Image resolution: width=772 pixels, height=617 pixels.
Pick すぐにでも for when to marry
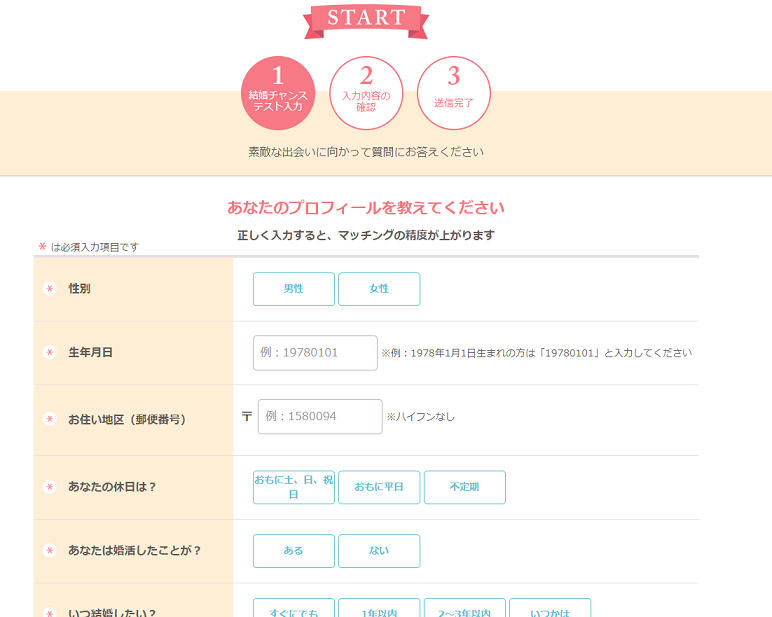(293, 609)
